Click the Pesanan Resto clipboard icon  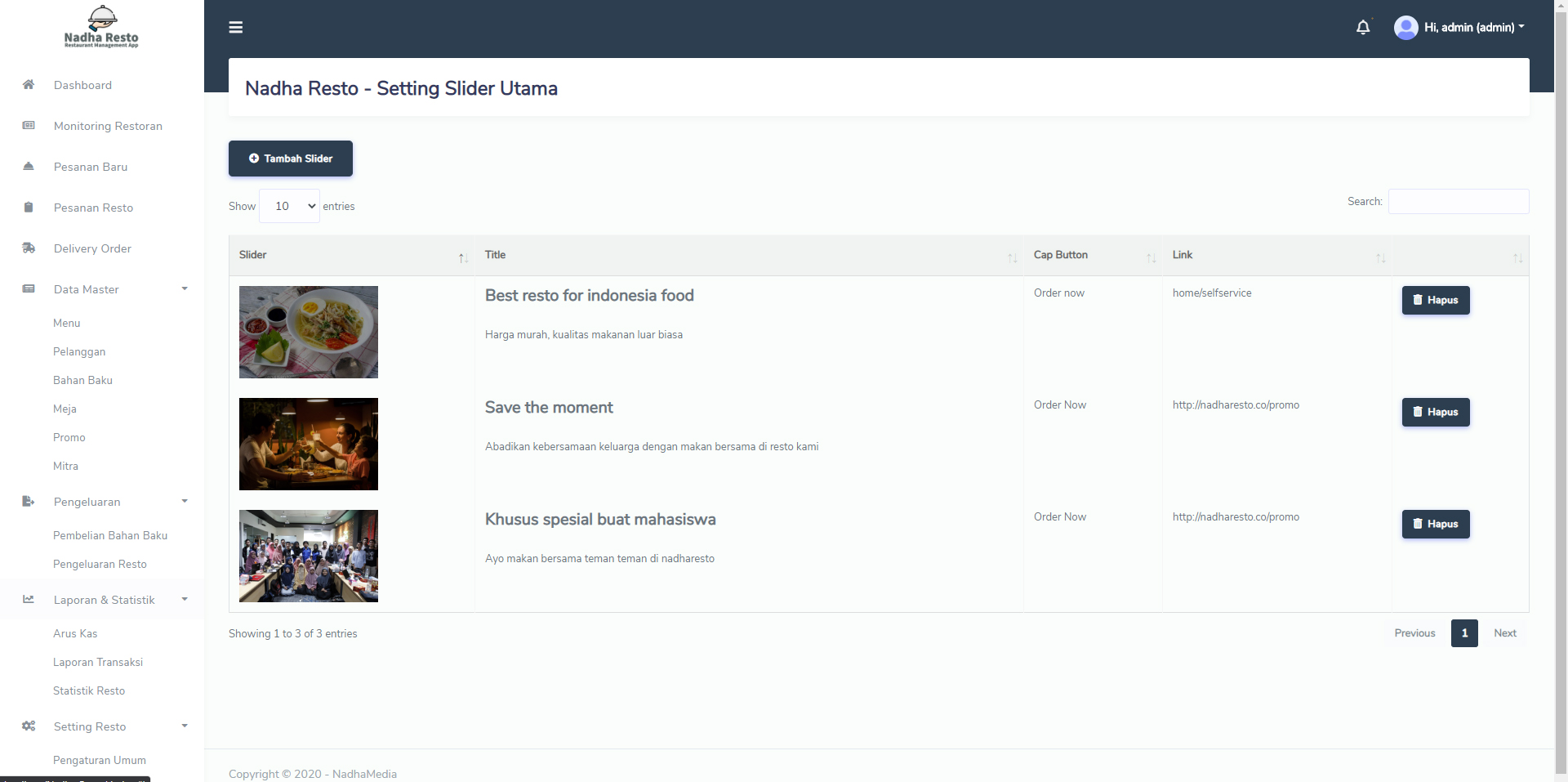(29, 208)
